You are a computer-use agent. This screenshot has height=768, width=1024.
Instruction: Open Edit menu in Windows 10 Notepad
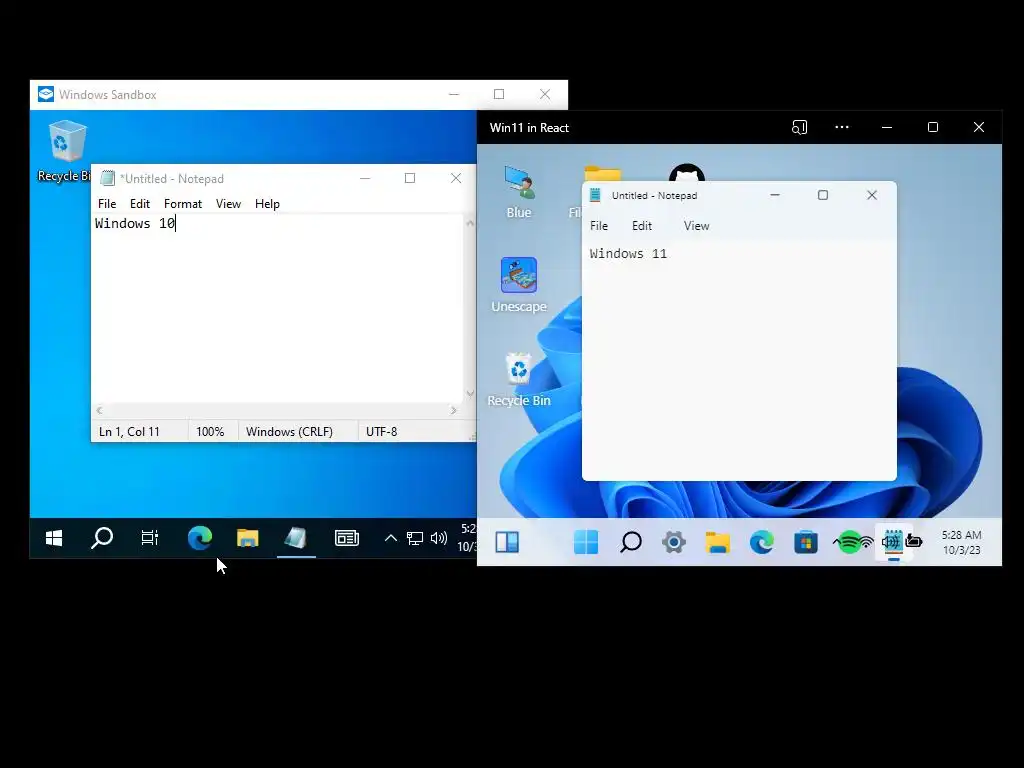[x=140, y=204]
